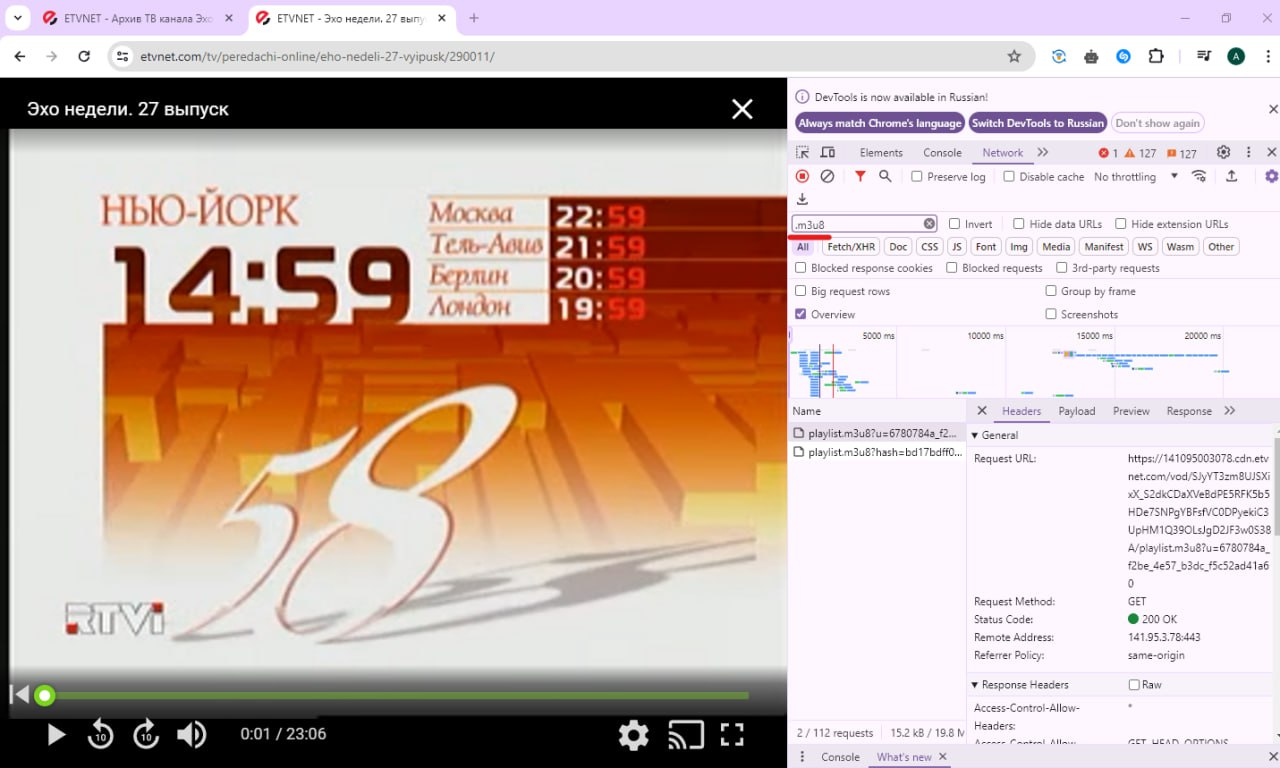Filter requests by Media type
The image size is (1280, 768).
click(x=1056, y=247)
